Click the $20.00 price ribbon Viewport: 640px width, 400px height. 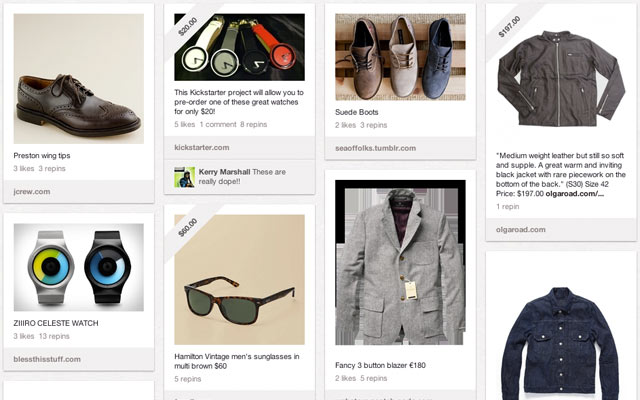(x=188, y=29)
